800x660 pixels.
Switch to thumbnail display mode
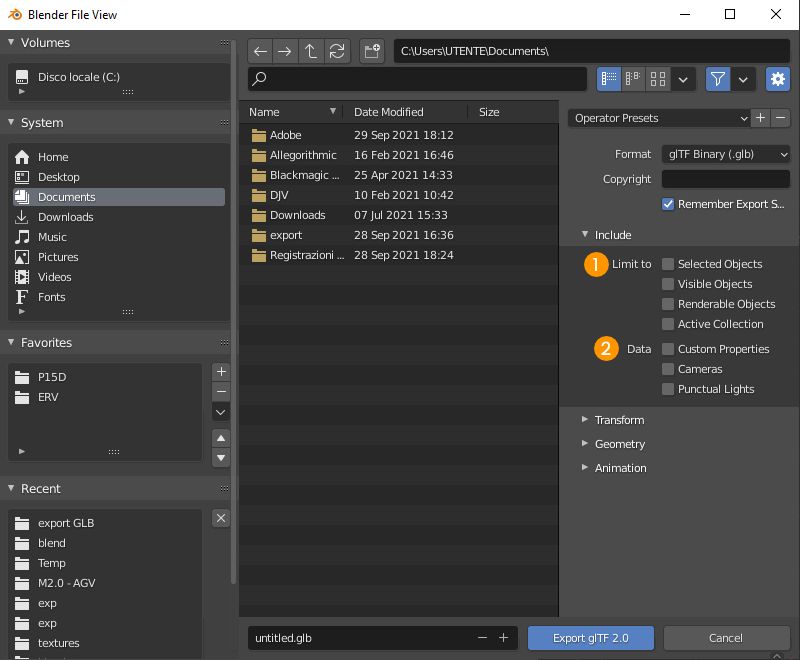(658, 79)
